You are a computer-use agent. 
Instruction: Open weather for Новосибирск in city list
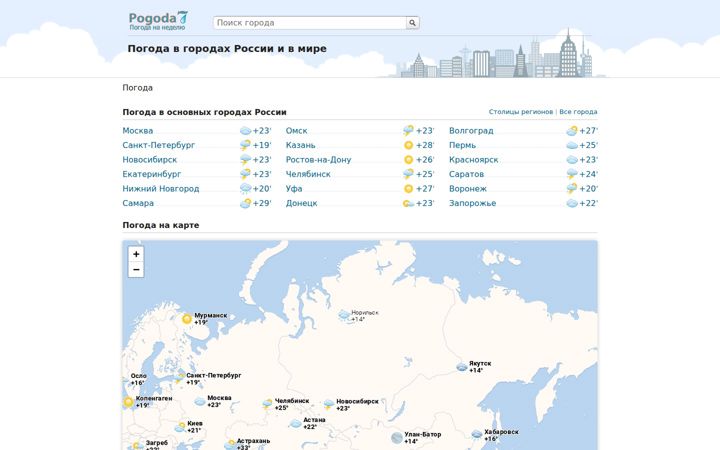pos(150,160)
